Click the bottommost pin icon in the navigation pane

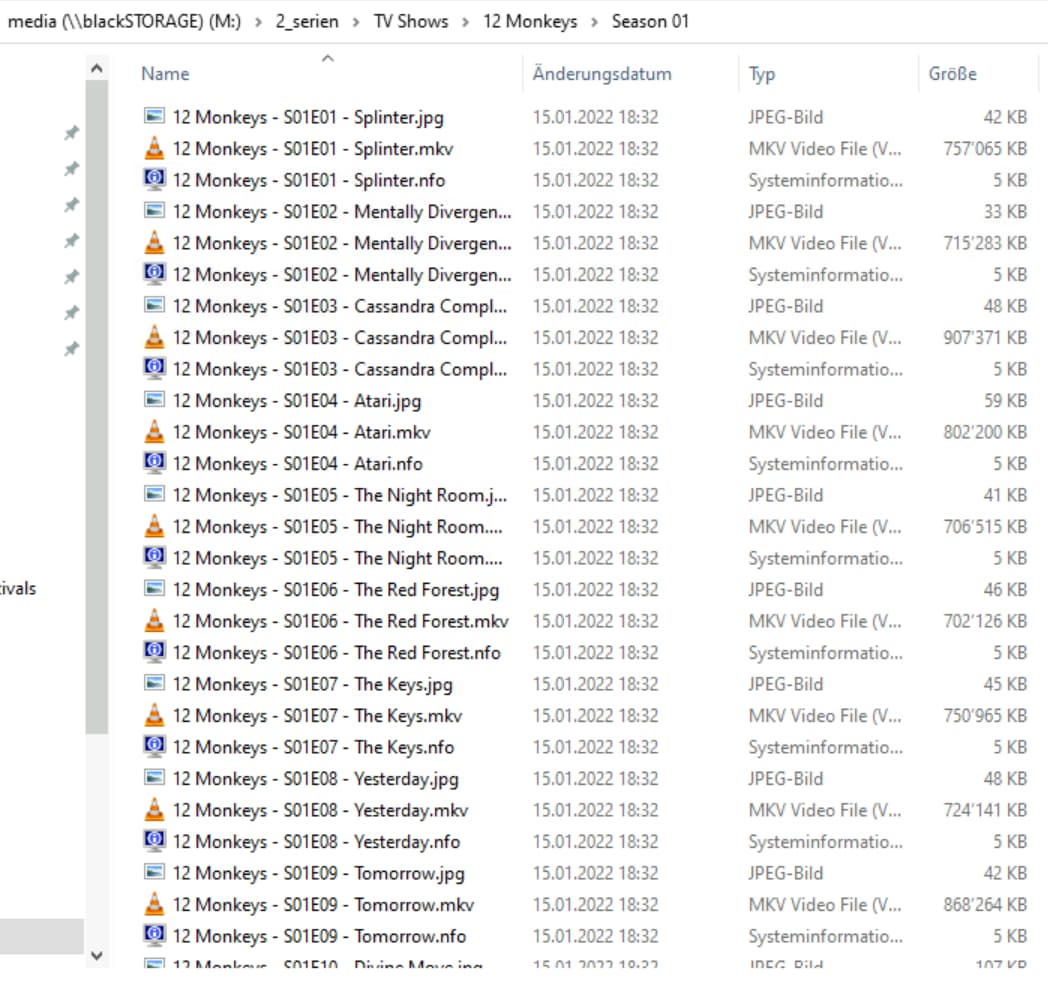72,349
